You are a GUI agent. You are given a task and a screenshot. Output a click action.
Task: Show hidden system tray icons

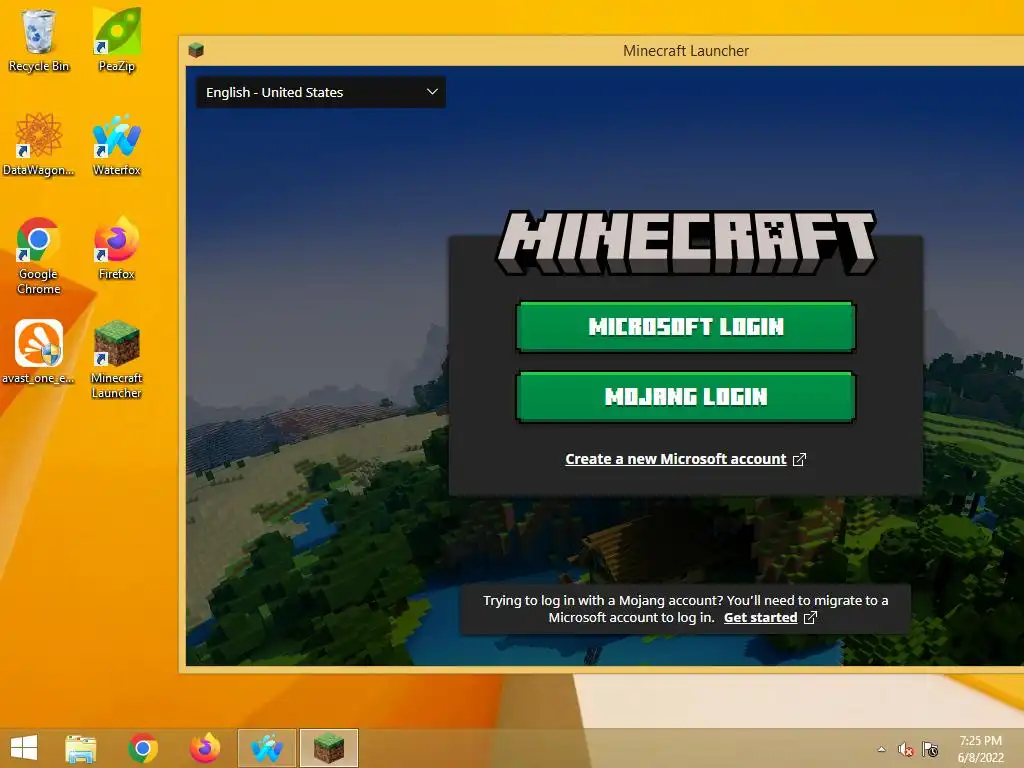[x=882, y=749]
